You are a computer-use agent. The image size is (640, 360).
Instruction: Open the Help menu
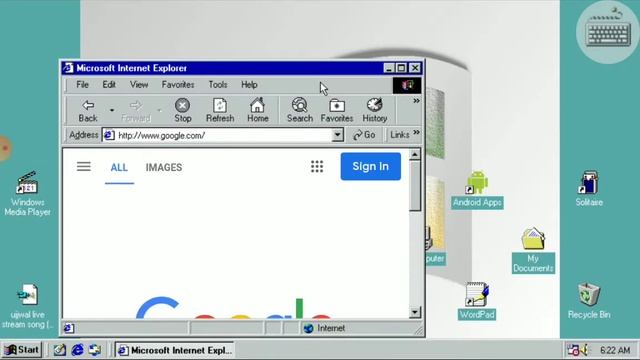click(x=249, y=85)
